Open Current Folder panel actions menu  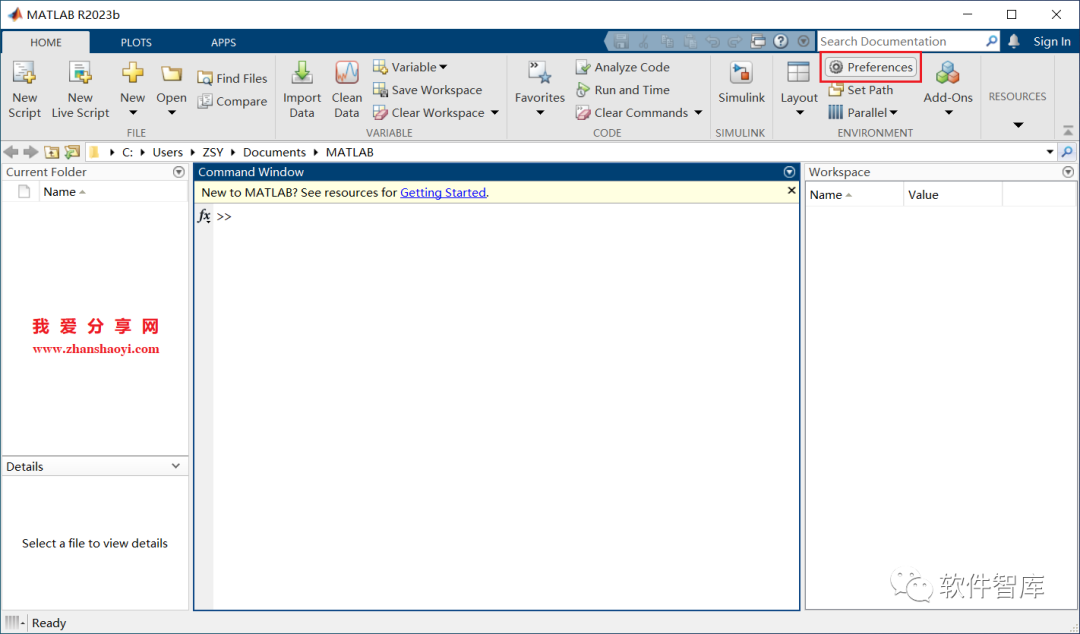point(178,172)
